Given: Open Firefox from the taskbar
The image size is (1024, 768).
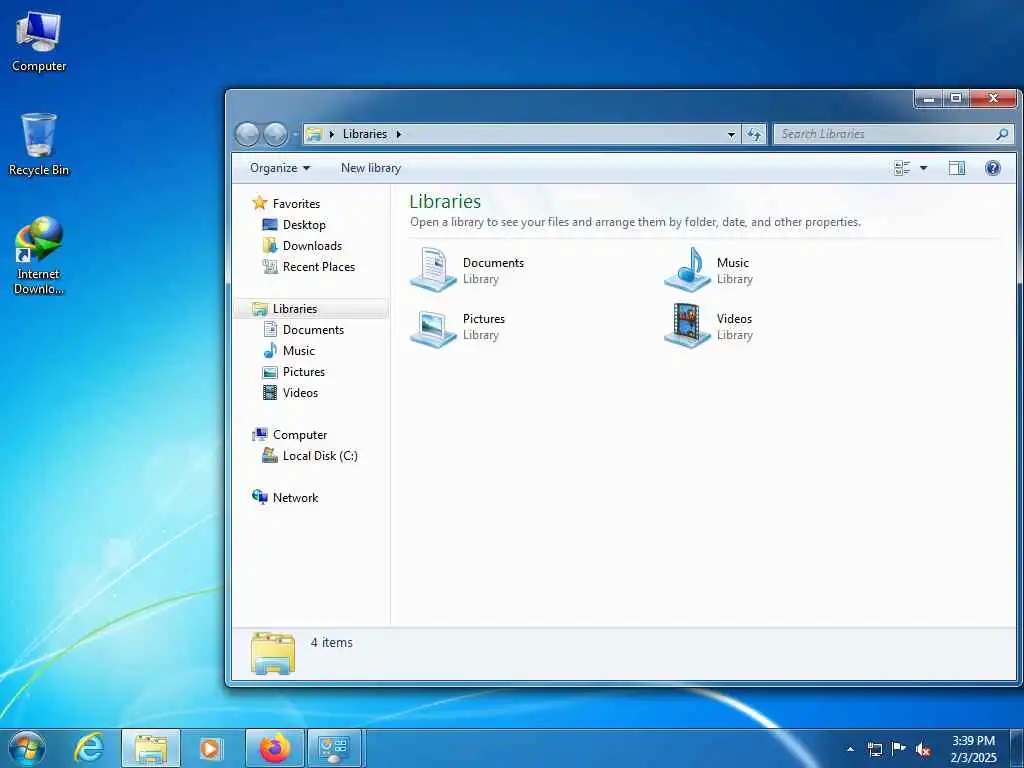Looking at the screenshot, I should click(x=274, y=748).
